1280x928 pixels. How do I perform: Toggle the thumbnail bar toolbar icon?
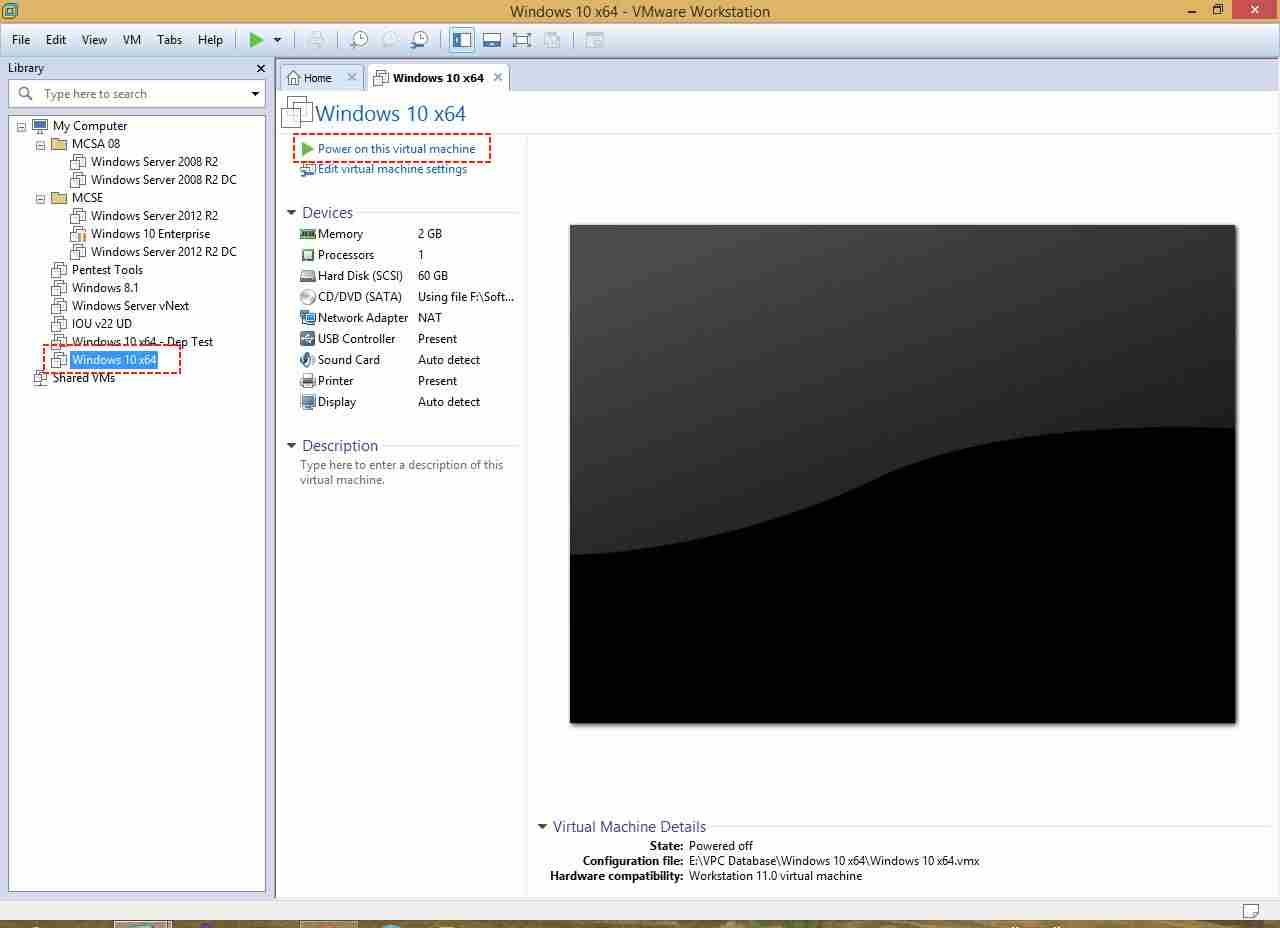492,40
